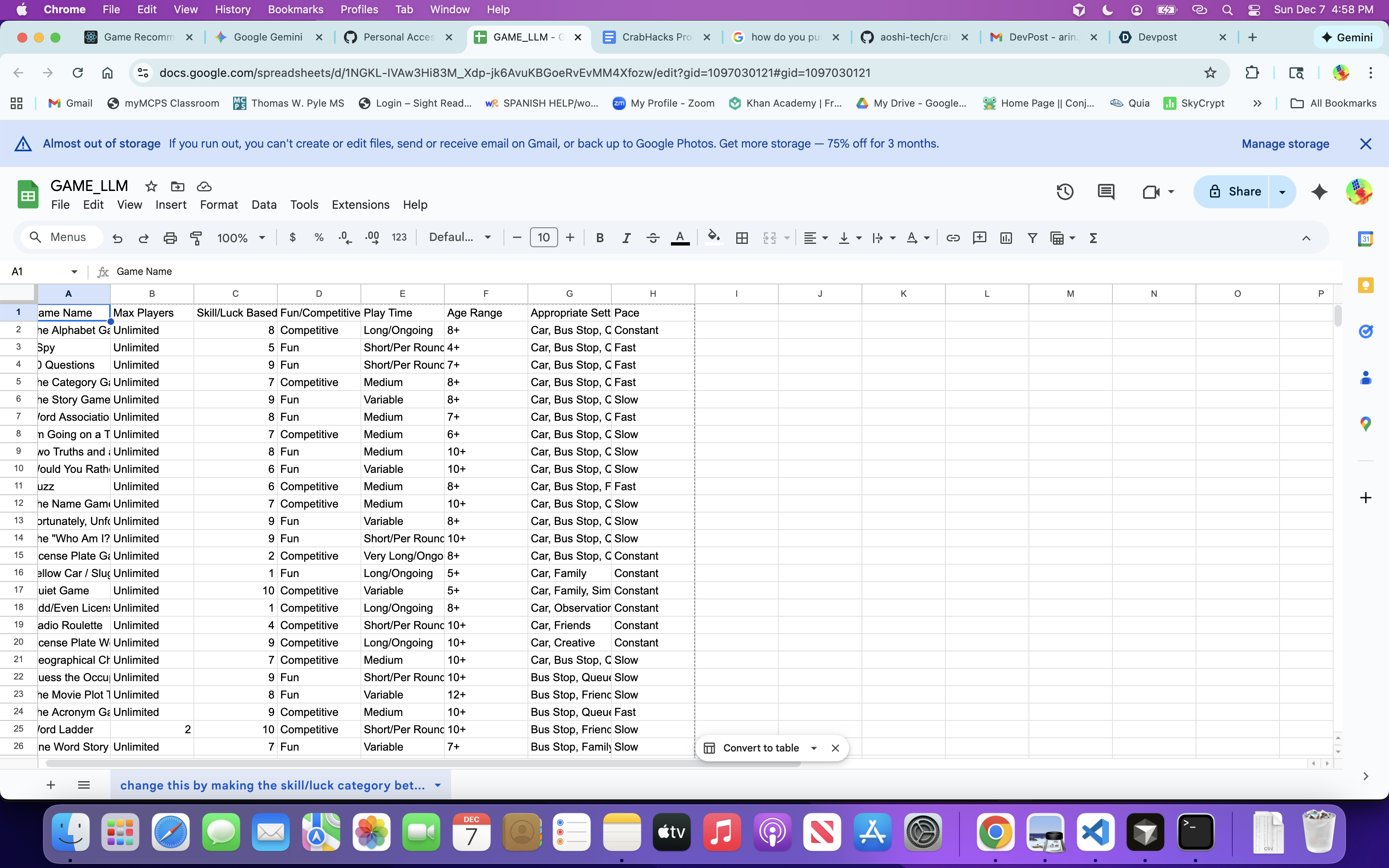Toggle italic formatting

[x=626, y=238]
